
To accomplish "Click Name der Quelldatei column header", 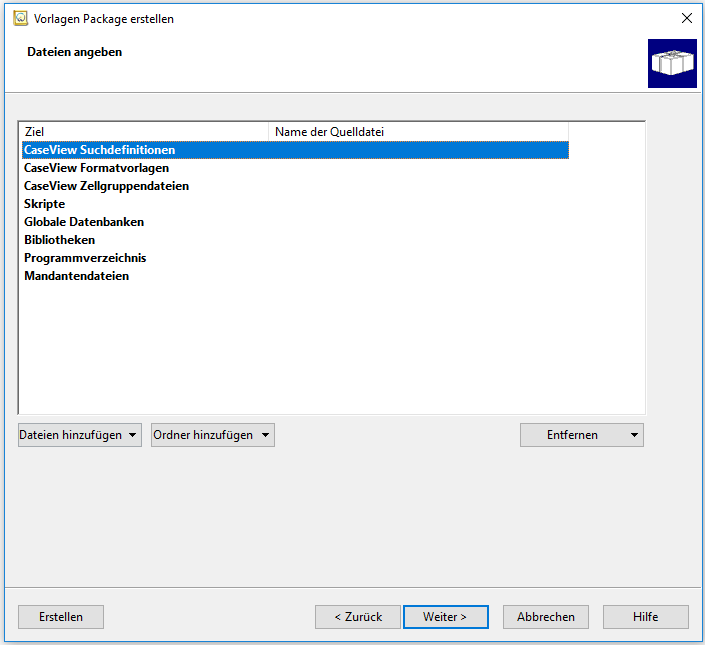I will (x=418, y=131).
